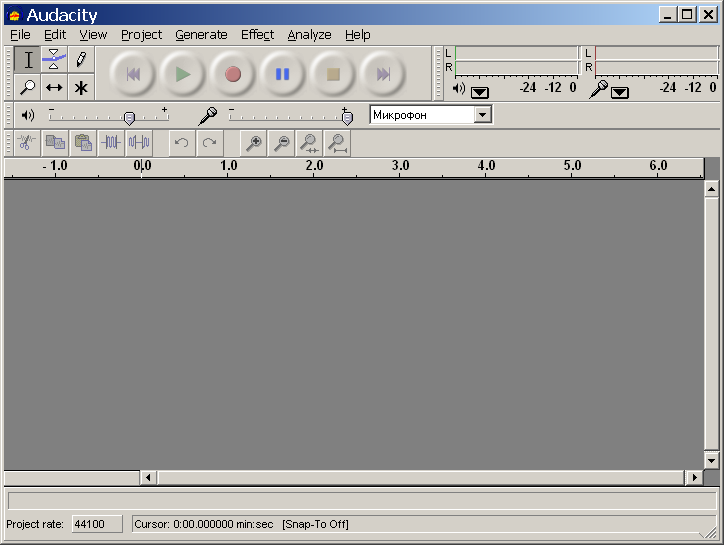Click the Zoom In magnifier icon
724x545 pixels.
[x=253, y=143]
